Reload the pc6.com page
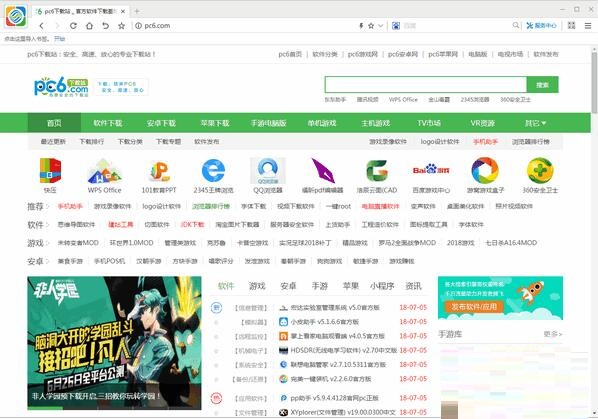 pyautogui.click(x=73, y=26)
